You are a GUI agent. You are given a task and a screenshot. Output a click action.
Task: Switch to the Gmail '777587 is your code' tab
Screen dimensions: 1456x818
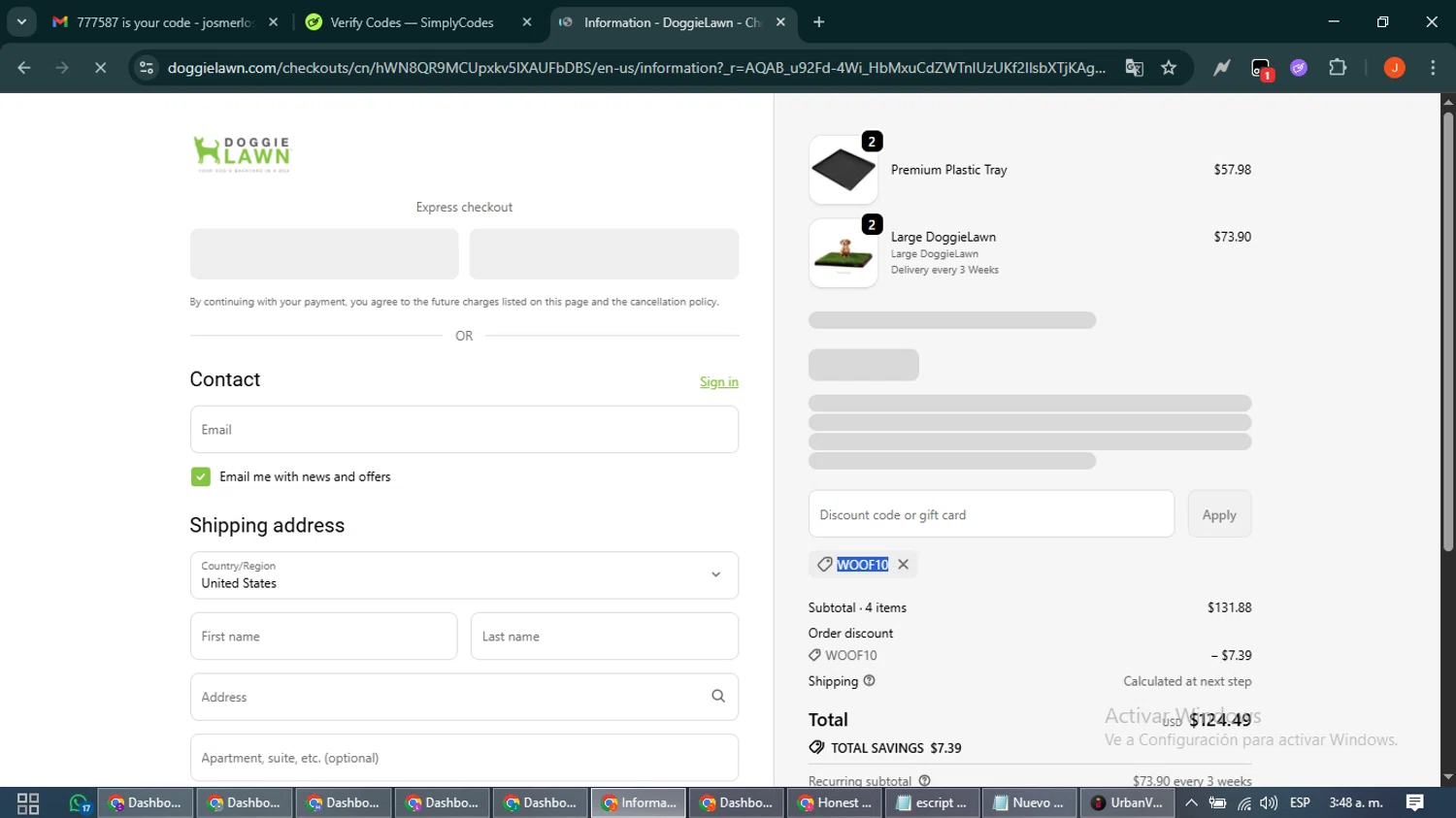(165, 22)
